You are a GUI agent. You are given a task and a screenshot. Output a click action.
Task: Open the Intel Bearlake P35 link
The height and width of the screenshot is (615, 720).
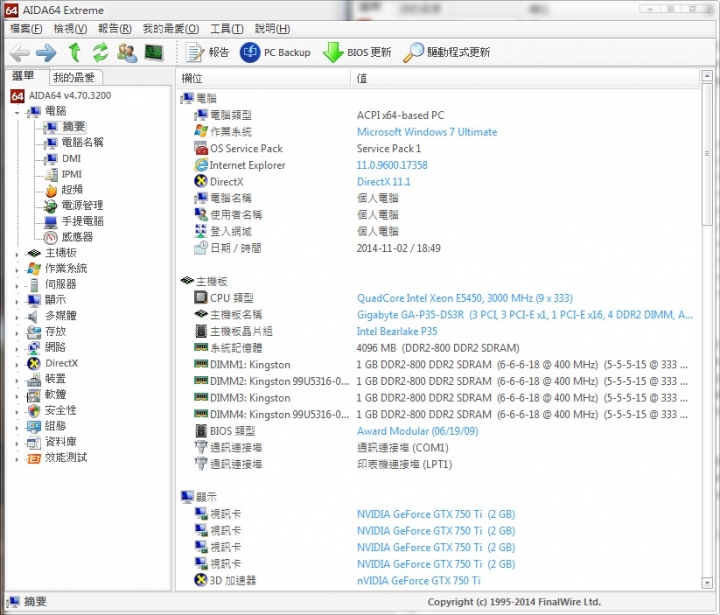click(397, 331)
